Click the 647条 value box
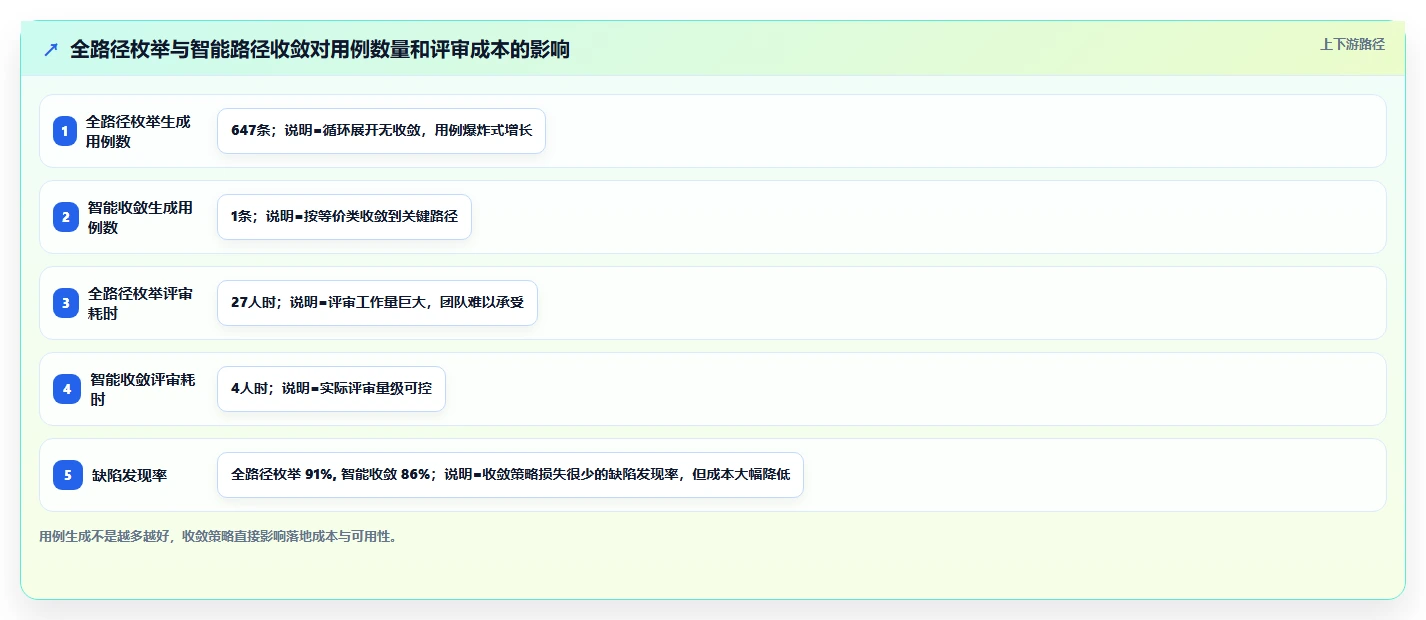1426x620 pixels. point(381,131)
